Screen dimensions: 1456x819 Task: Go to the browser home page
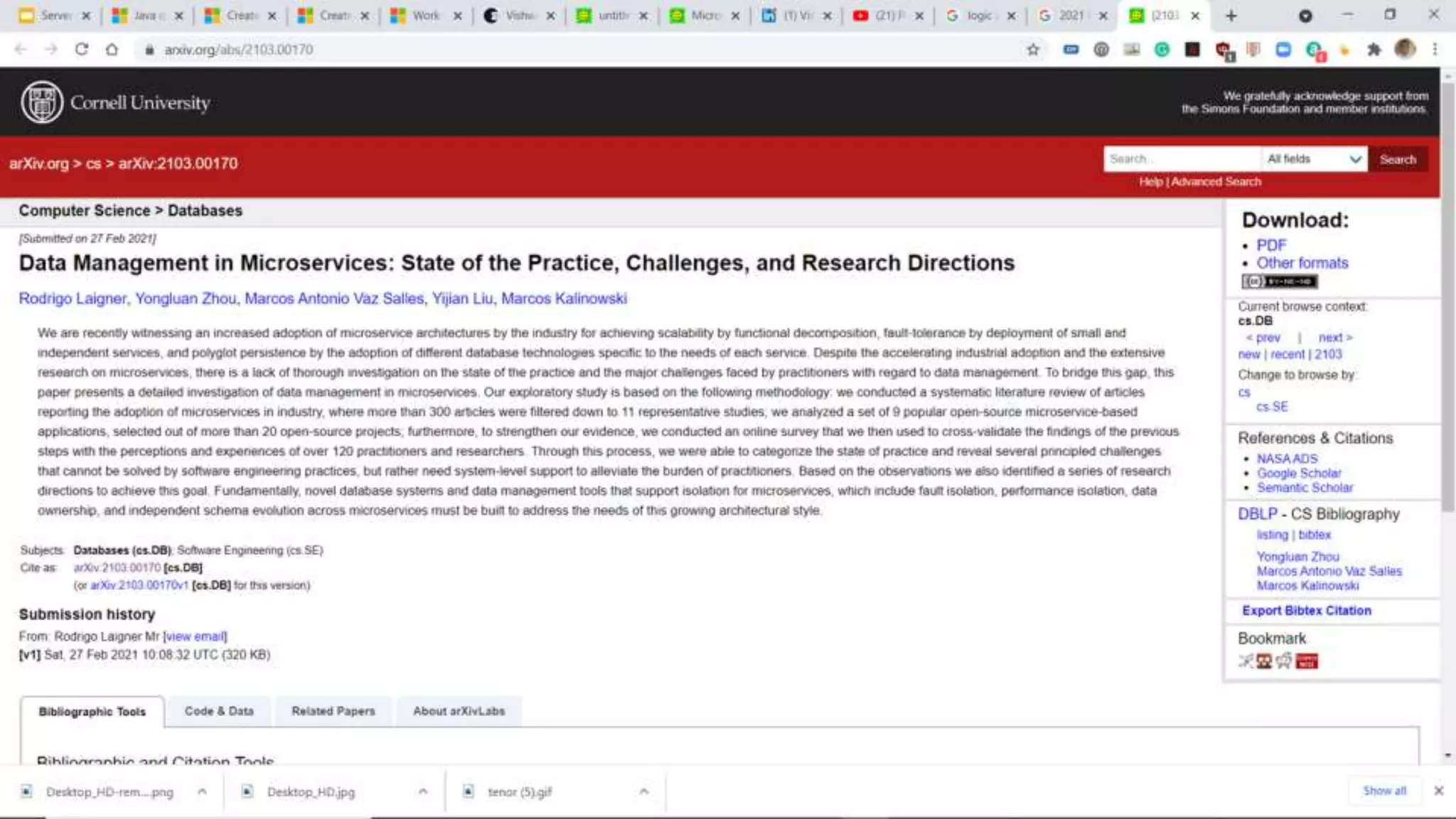pos(112,50)
